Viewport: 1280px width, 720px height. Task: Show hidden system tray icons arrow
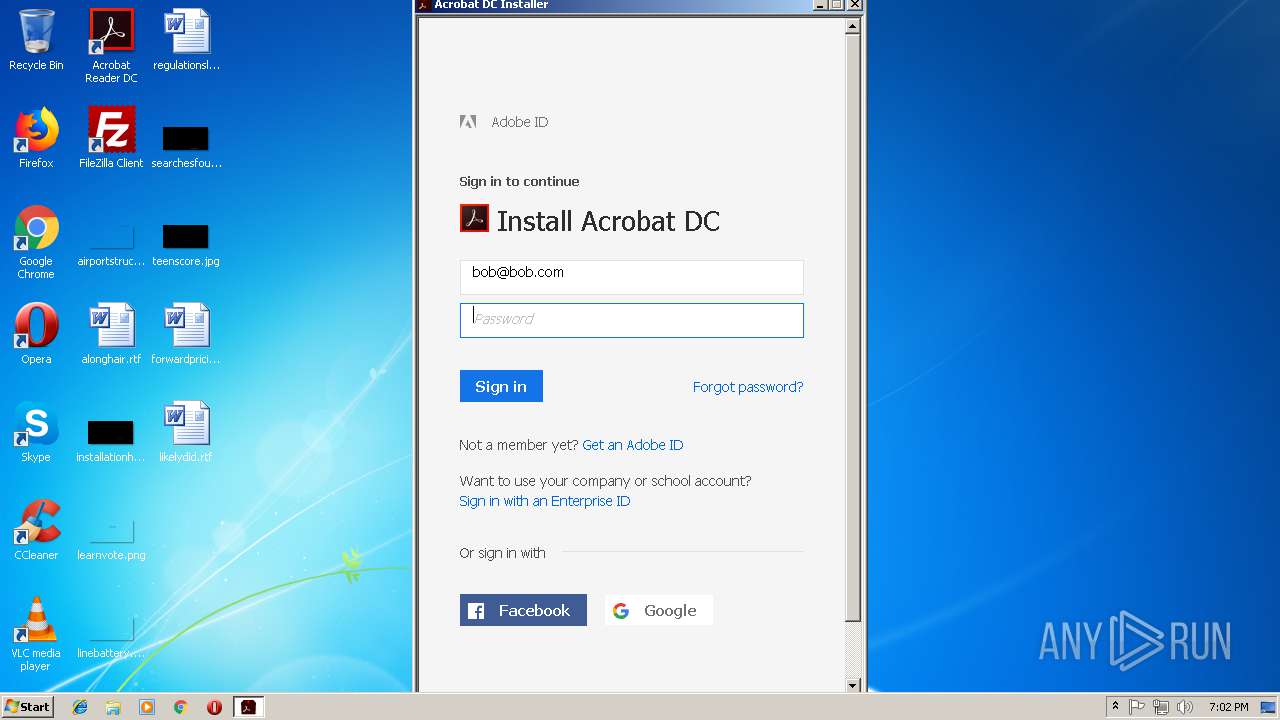[1115, 707]
